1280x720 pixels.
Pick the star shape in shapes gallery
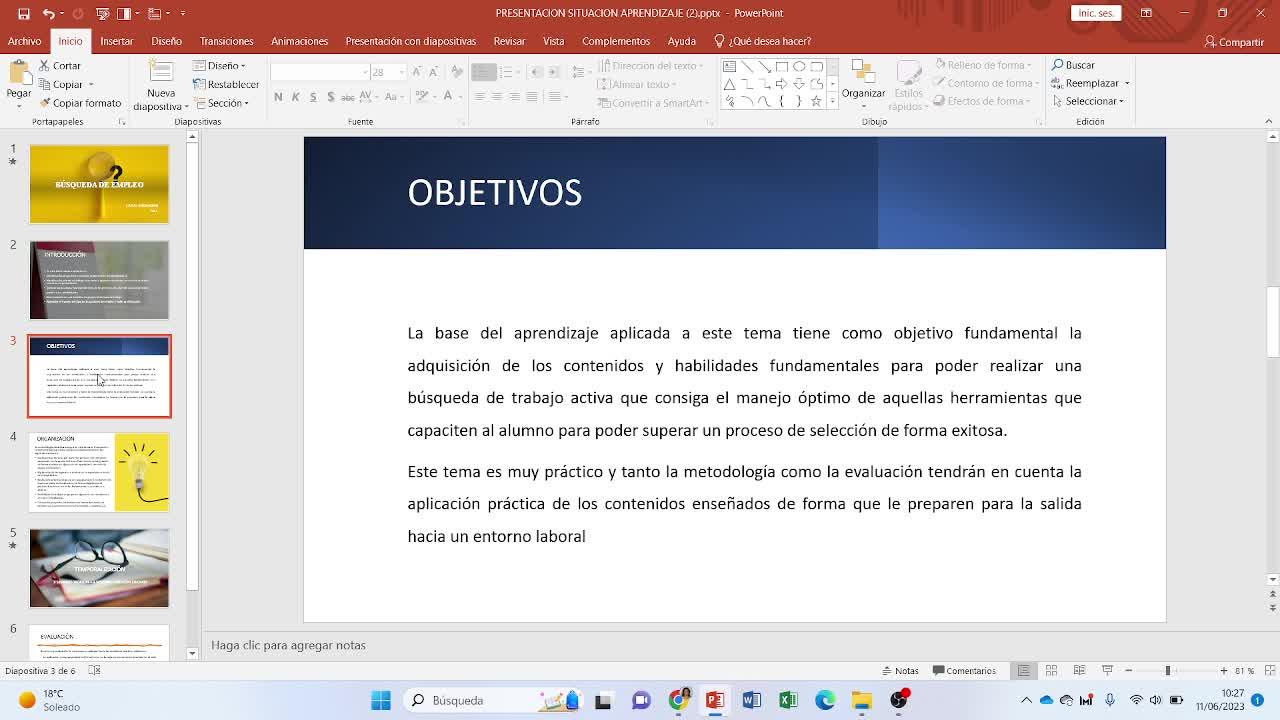(x=816, y=101)
